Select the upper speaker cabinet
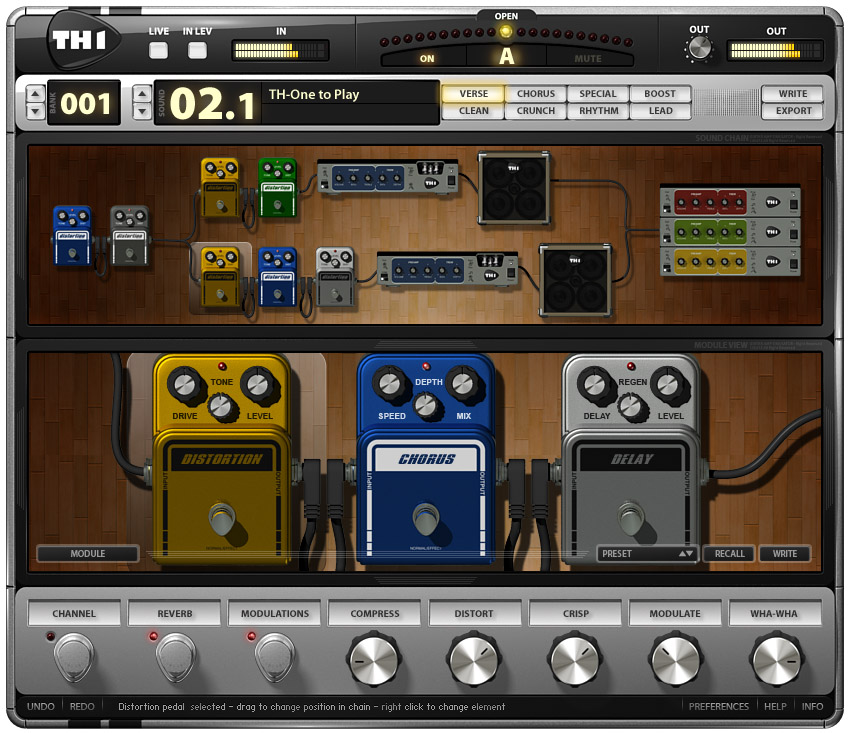The height and width of the screenshot is (733, 850). (514, 188)
